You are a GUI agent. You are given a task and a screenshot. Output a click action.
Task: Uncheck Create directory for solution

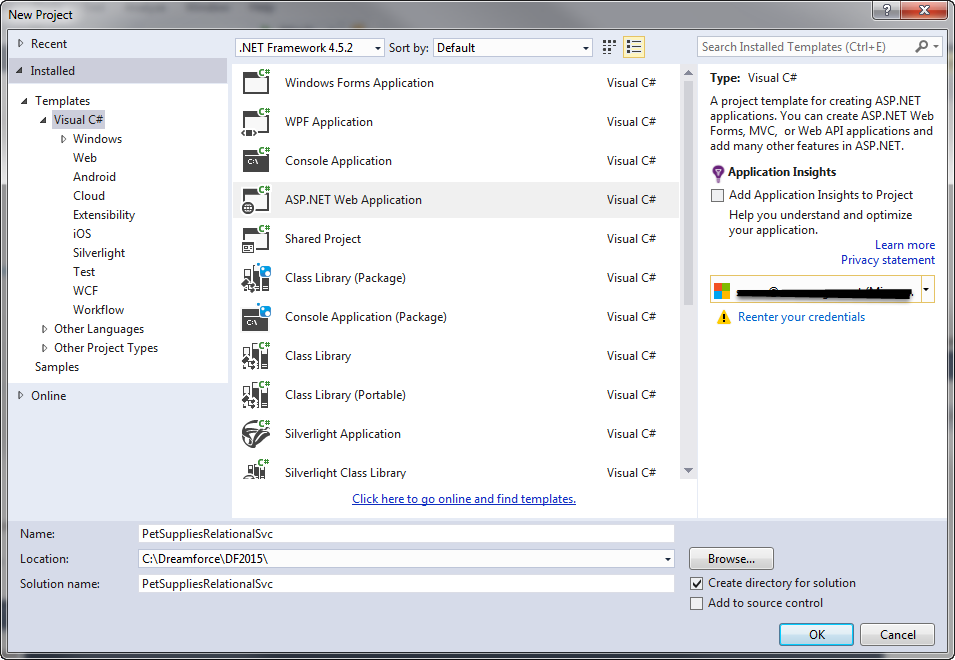[697, 583]
